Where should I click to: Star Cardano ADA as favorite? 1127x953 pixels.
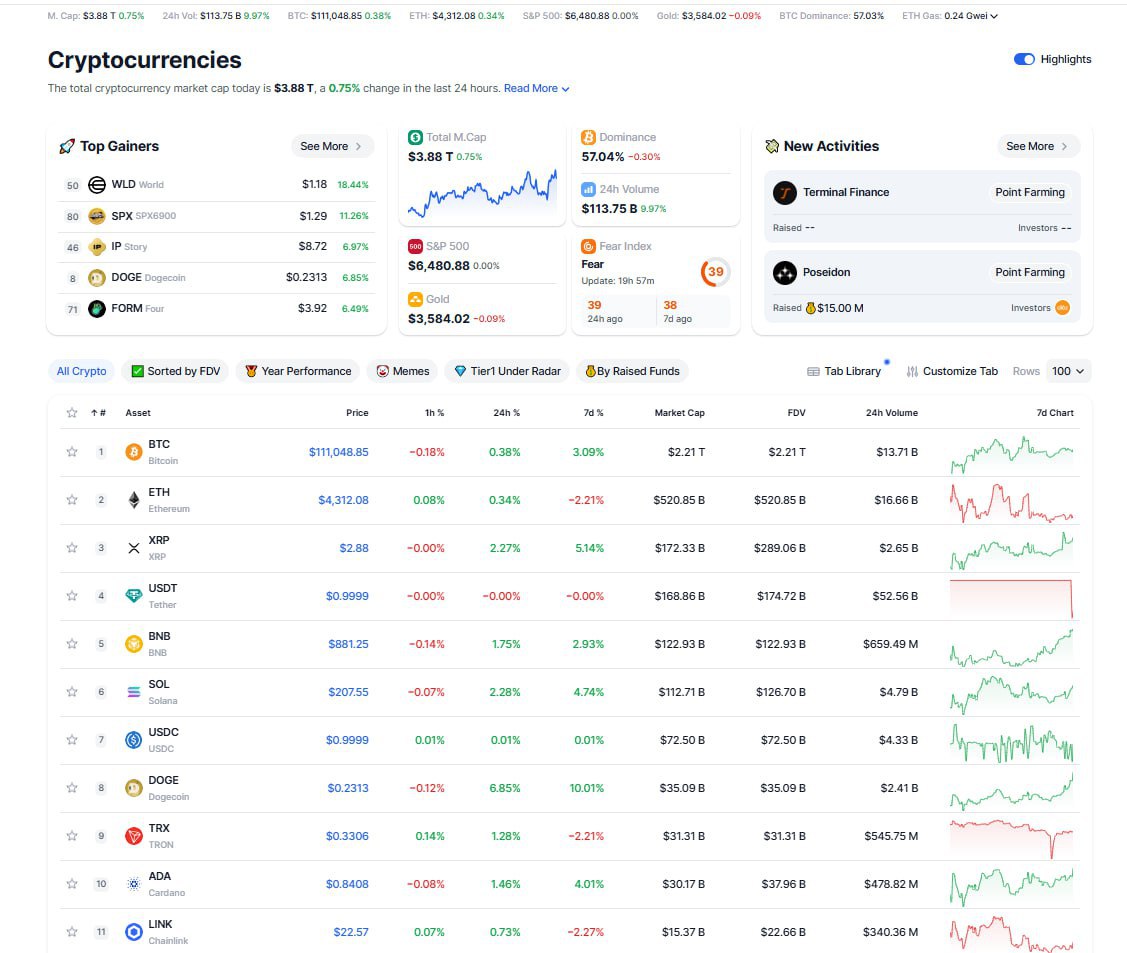72,884
